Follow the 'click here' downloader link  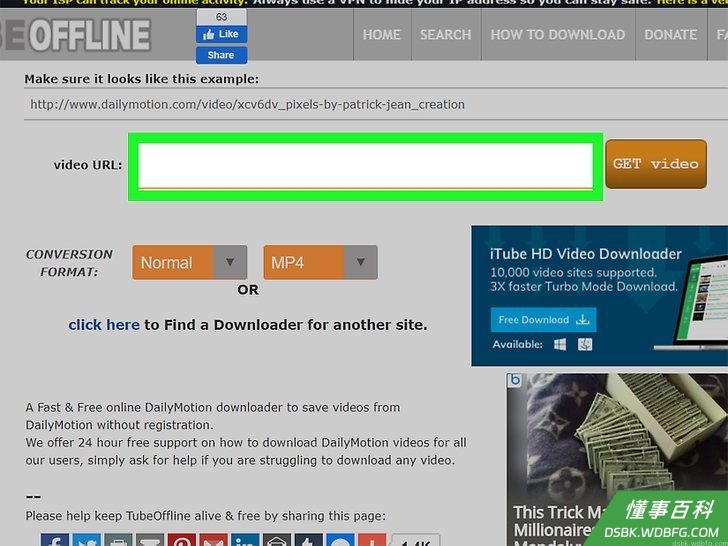click(104, 325)
